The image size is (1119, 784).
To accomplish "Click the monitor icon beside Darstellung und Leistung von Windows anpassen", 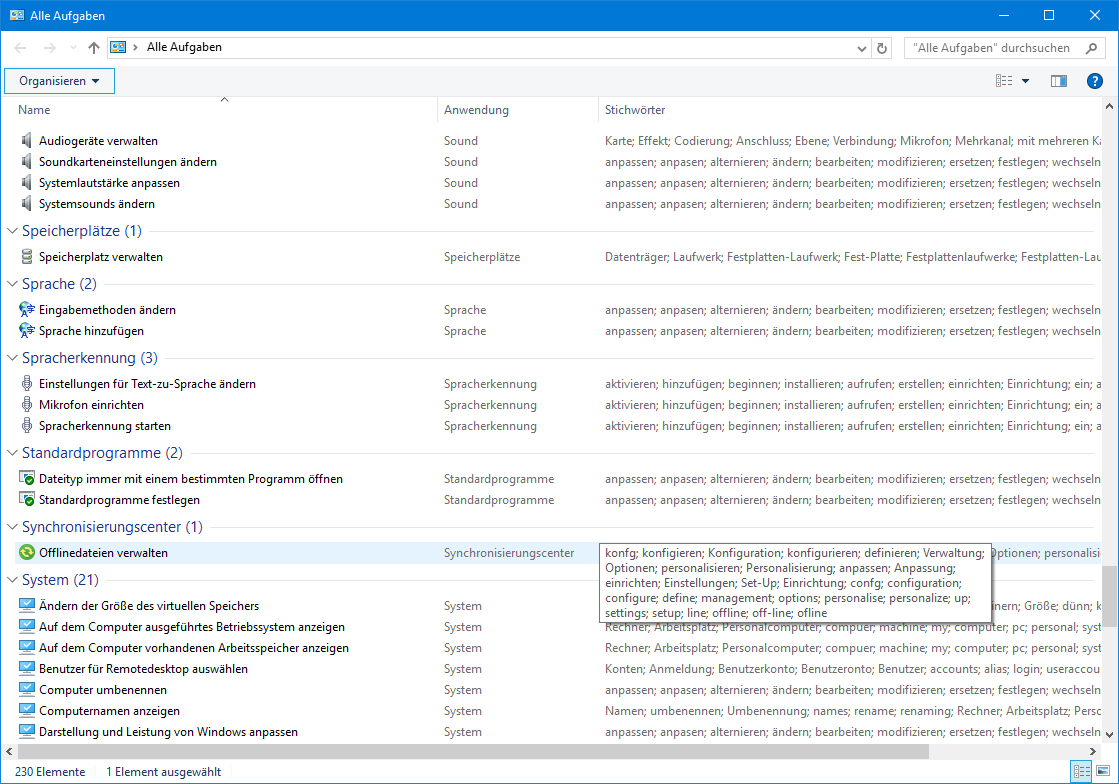I will pyautogui.click(x=26, y=731).
